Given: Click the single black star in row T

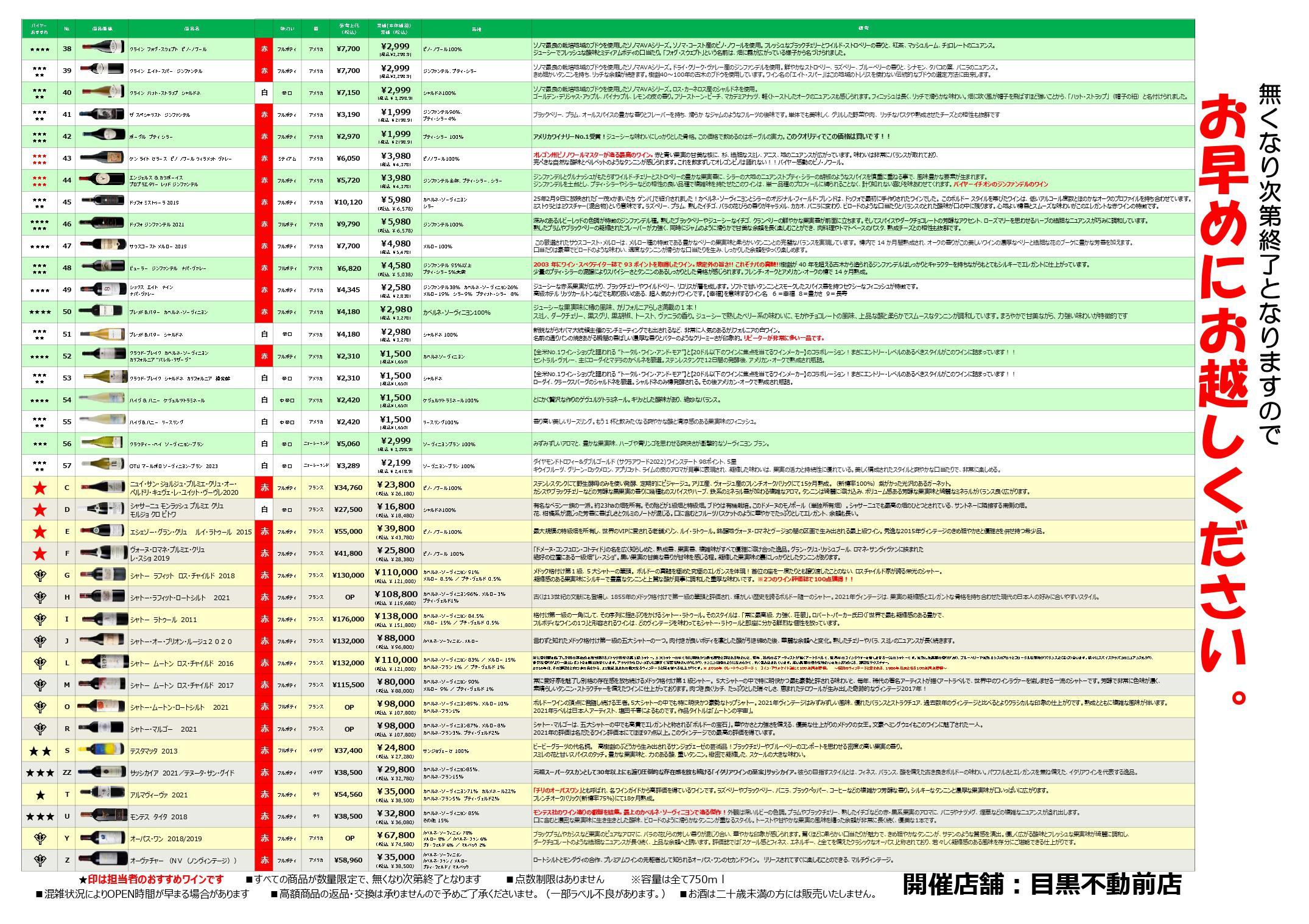Looking at the screenshot, I should click(x=40, y=795).
